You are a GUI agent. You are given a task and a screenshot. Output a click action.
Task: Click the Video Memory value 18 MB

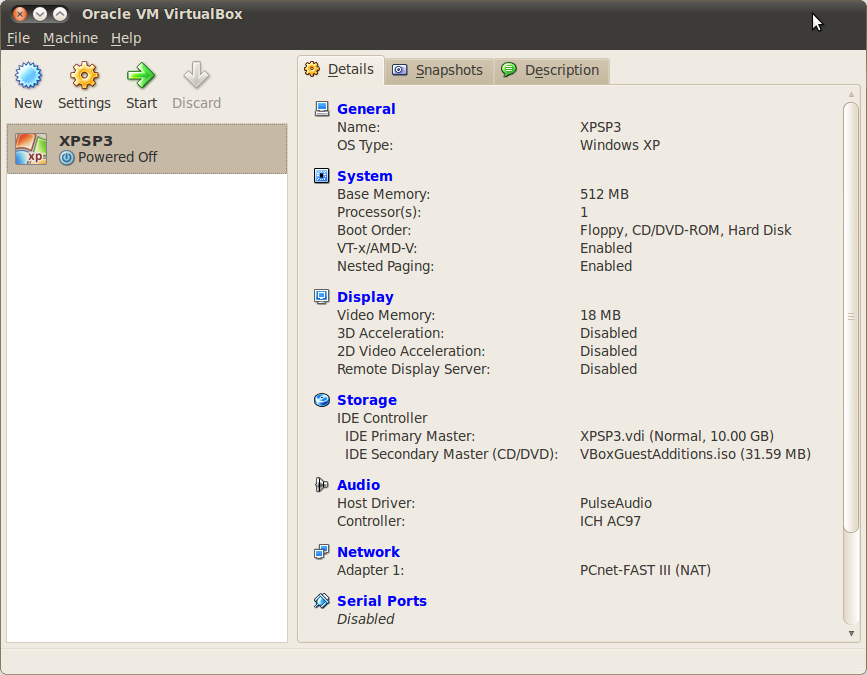600,315
